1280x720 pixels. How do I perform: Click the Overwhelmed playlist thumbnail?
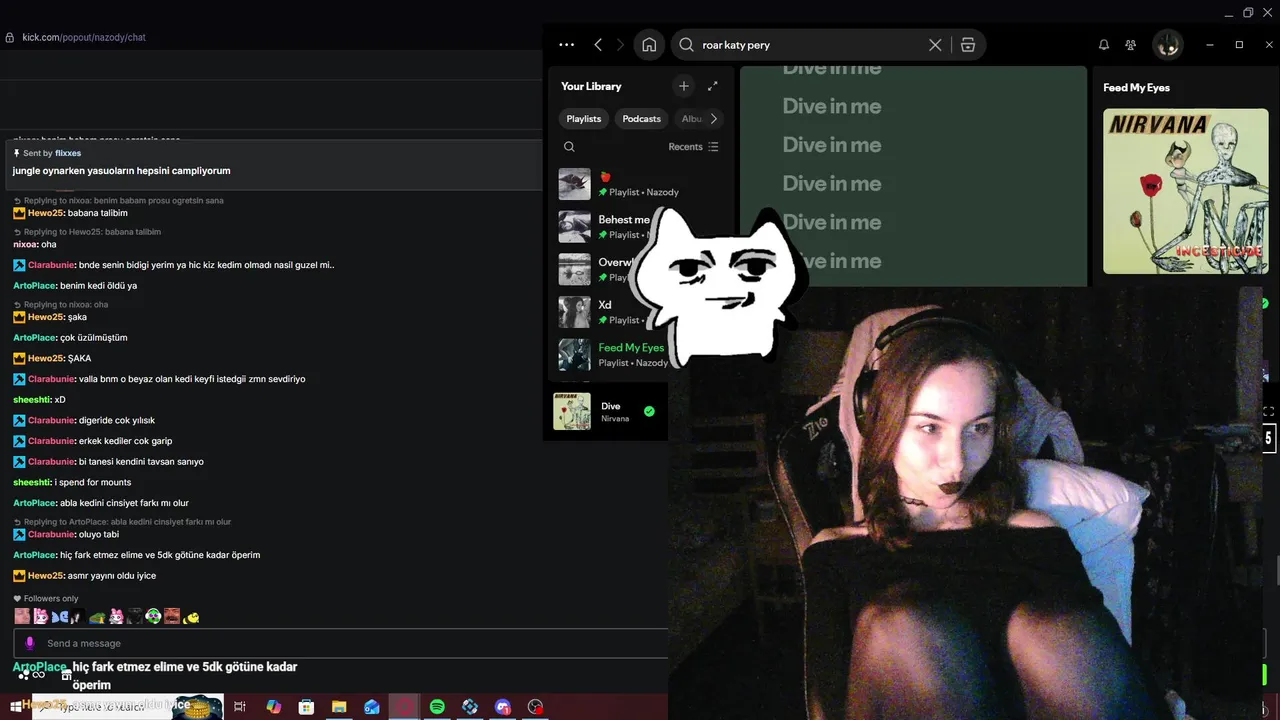[x=575, y=270]
